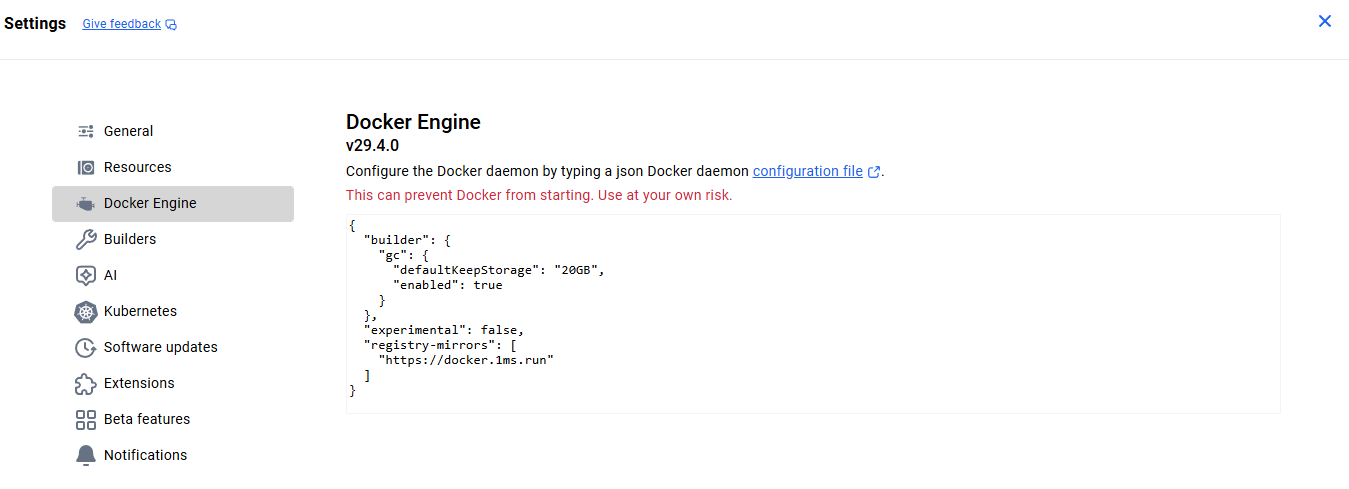
Task: Click the AI sparkle icon
Action: point(86,275)
